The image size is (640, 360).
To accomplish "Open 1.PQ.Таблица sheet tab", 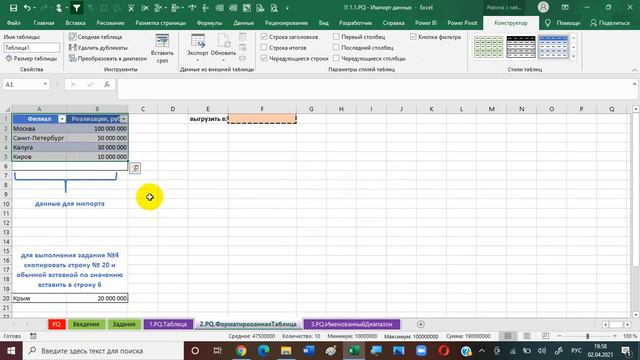I will point(168,324).
